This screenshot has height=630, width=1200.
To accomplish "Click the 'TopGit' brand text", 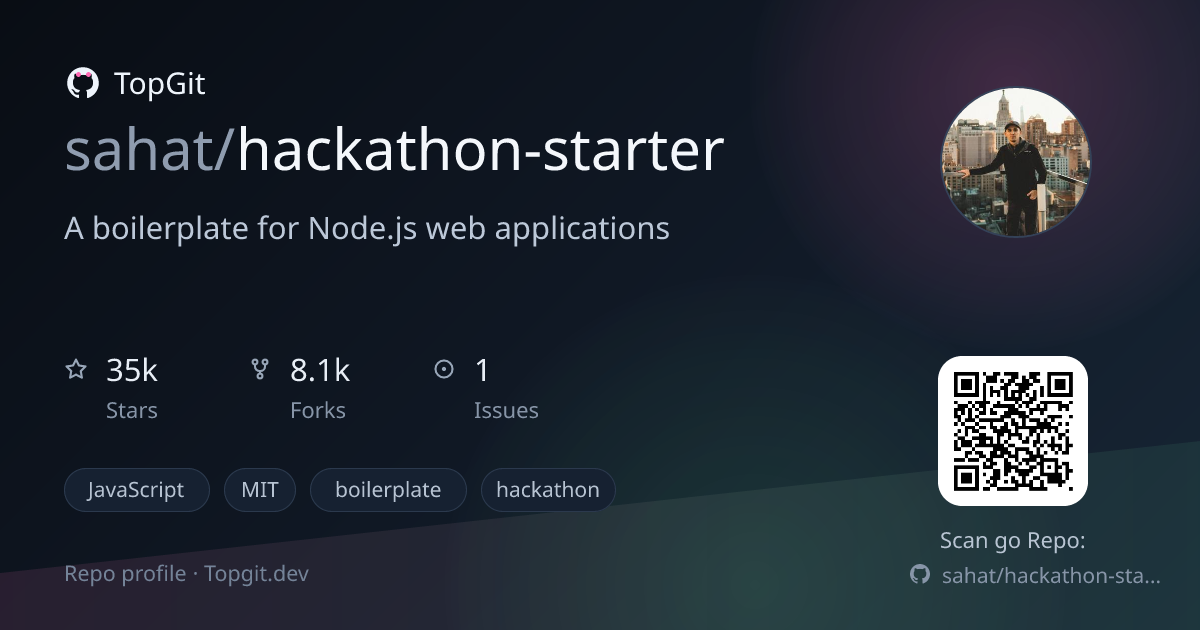I will click(160, 84).
